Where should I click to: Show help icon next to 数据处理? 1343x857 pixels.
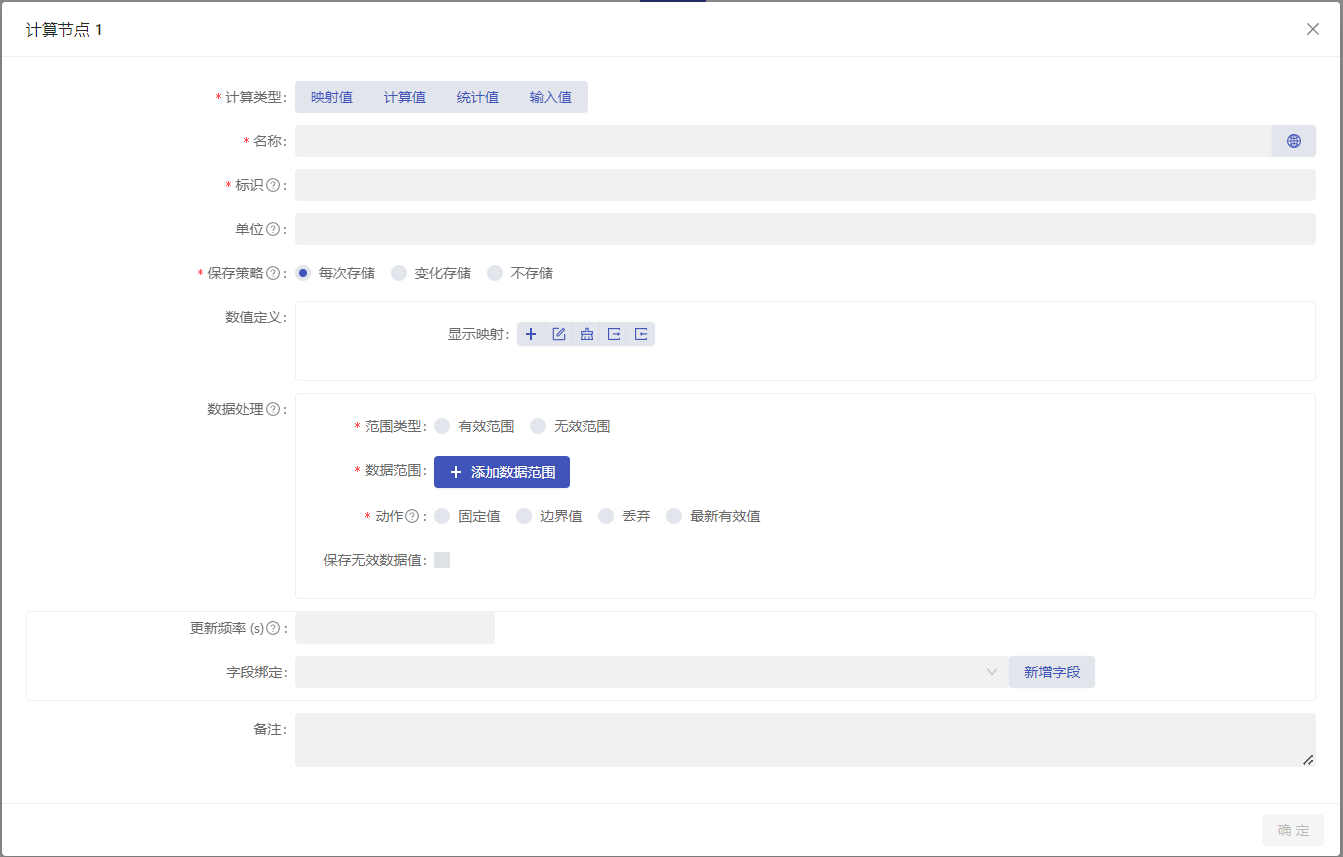(x=273, y=409)
